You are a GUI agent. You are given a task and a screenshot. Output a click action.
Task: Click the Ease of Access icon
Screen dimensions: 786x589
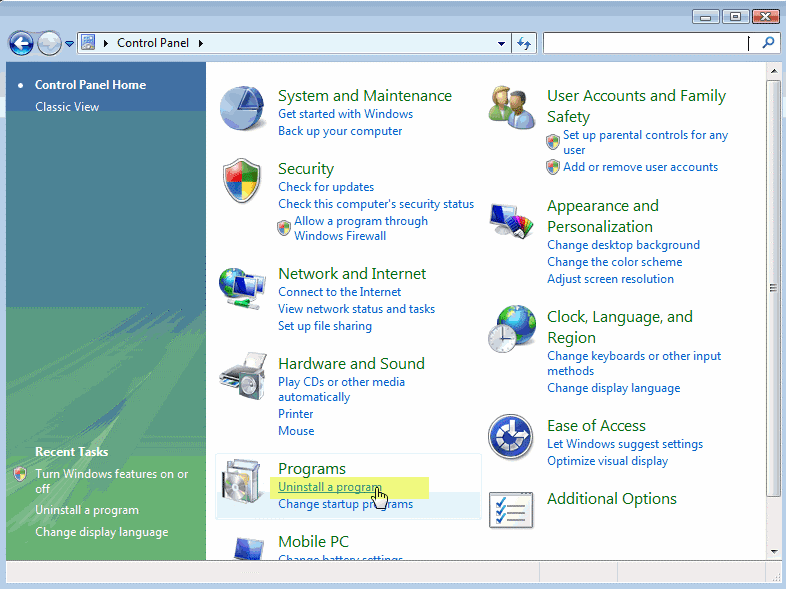tap(510, 437)
